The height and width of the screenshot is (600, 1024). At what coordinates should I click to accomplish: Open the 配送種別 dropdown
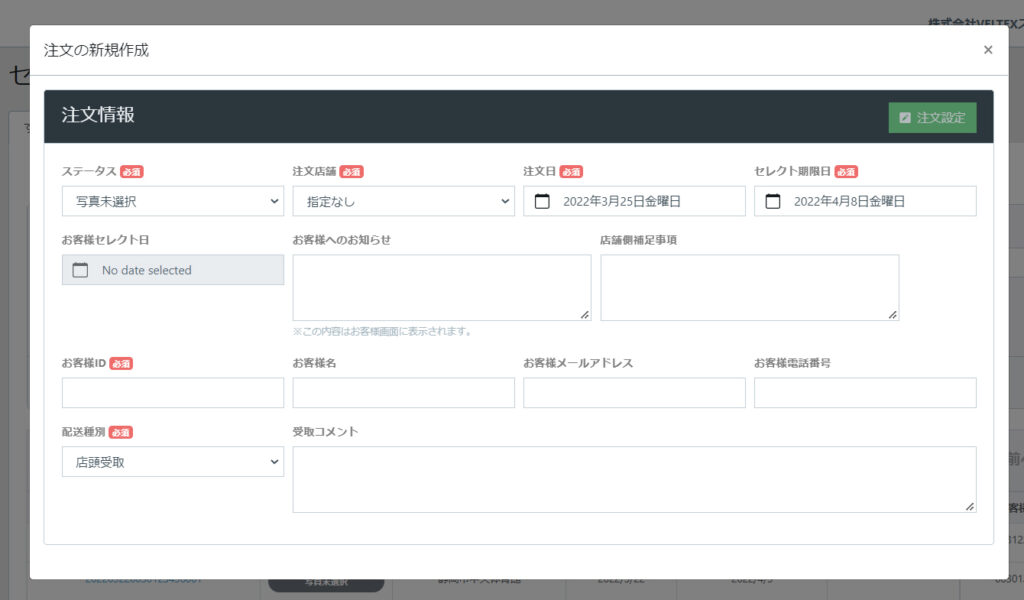coord(173,462)
